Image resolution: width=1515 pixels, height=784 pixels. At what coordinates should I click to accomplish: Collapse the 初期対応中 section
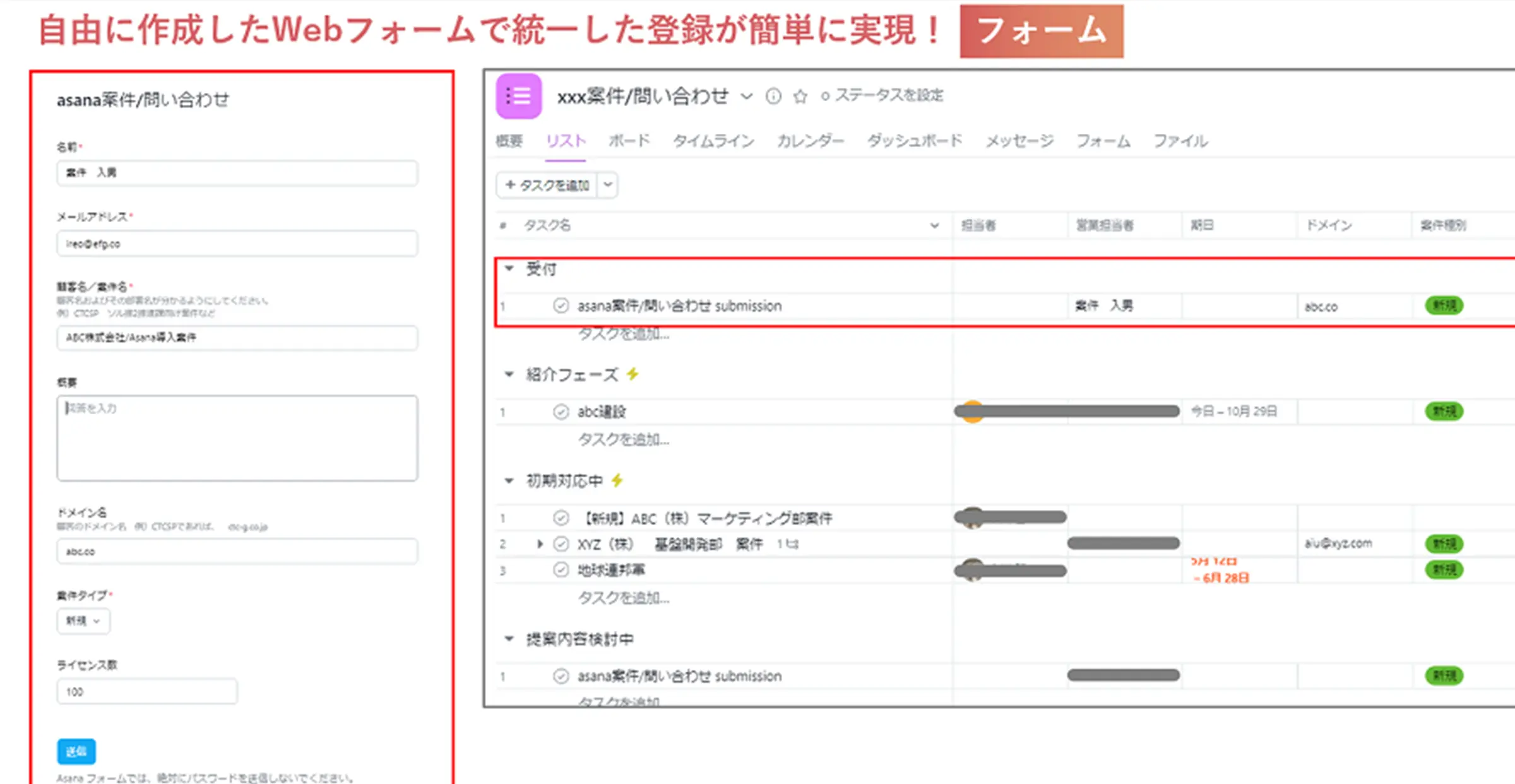509,481
